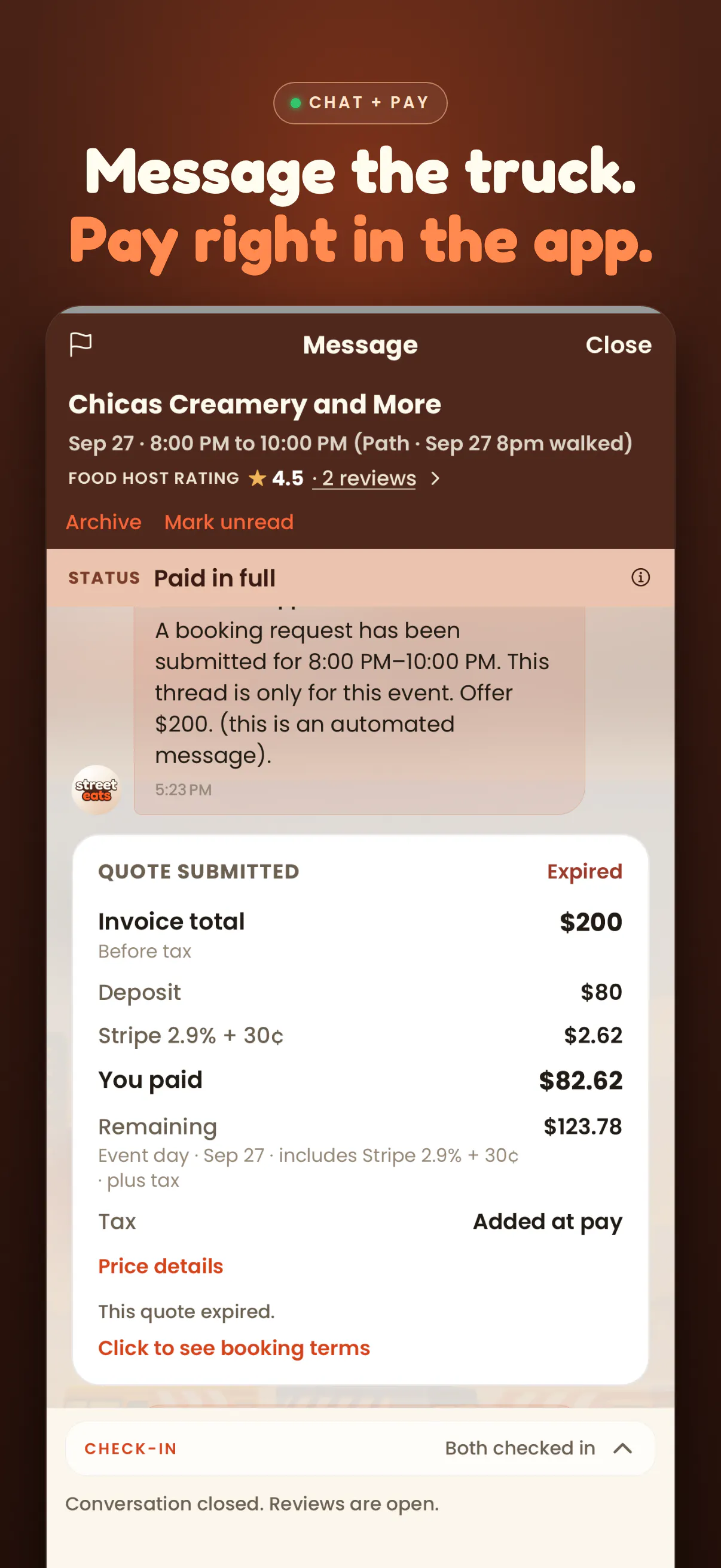Mark conversation as unread
This screenshot has height=1568, width=721.
[x=229, y=521]
